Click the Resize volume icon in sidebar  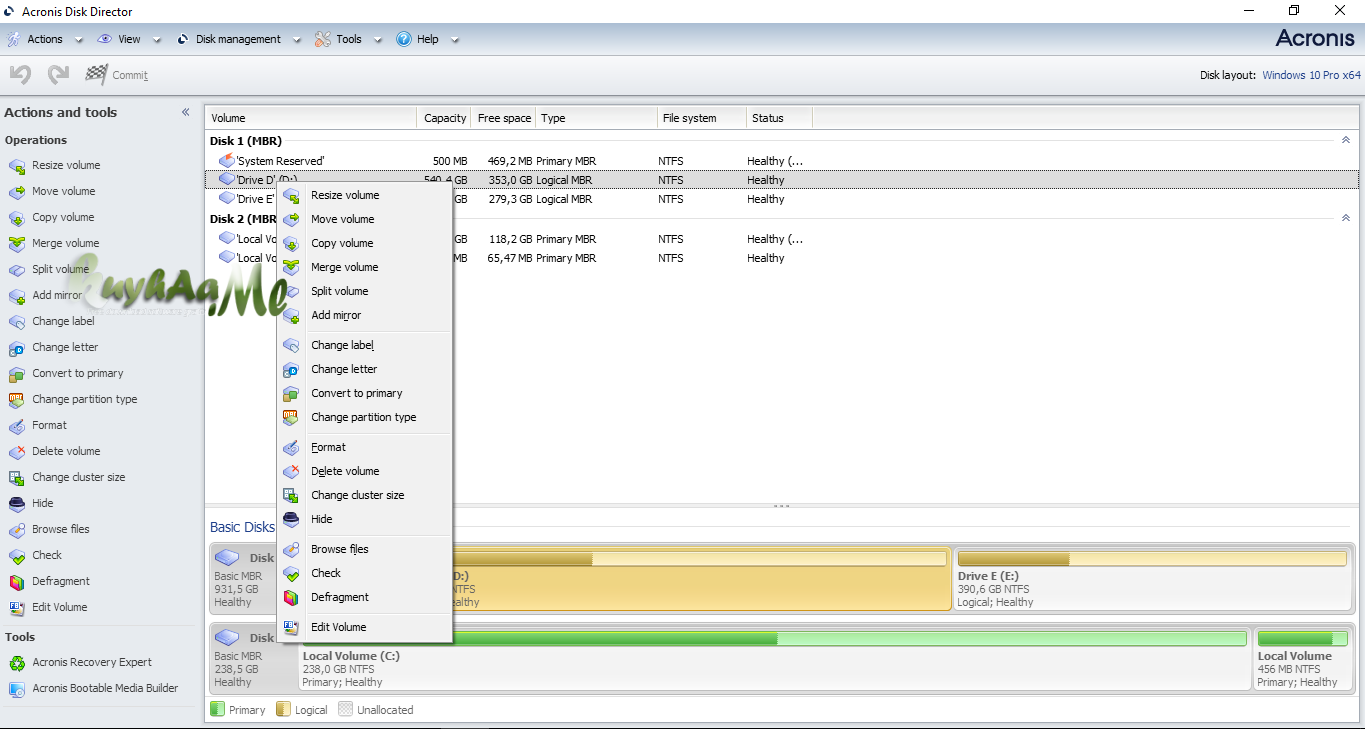tap(17, 166)
